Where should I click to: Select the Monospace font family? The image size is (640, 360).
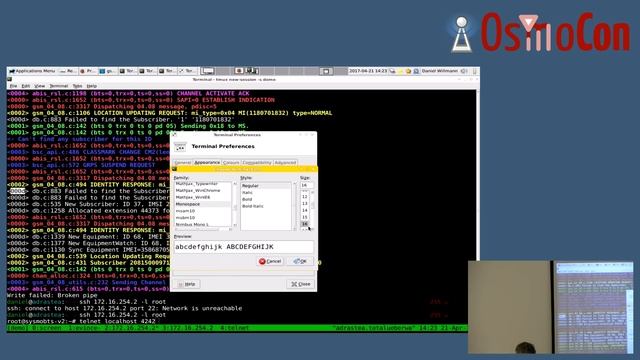point(203,204)
